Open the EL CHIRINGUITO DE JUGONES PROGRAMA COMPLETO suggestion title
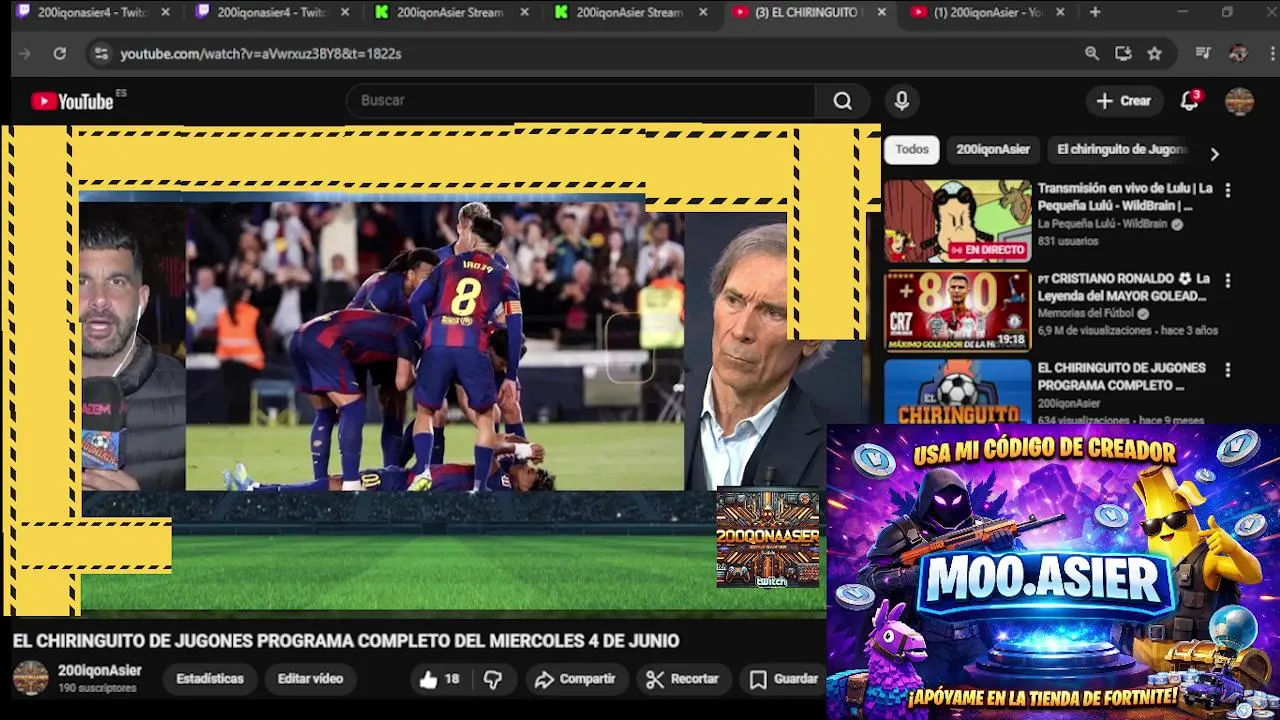This screenshot has height=720, width=1280. coord(1121,376)
